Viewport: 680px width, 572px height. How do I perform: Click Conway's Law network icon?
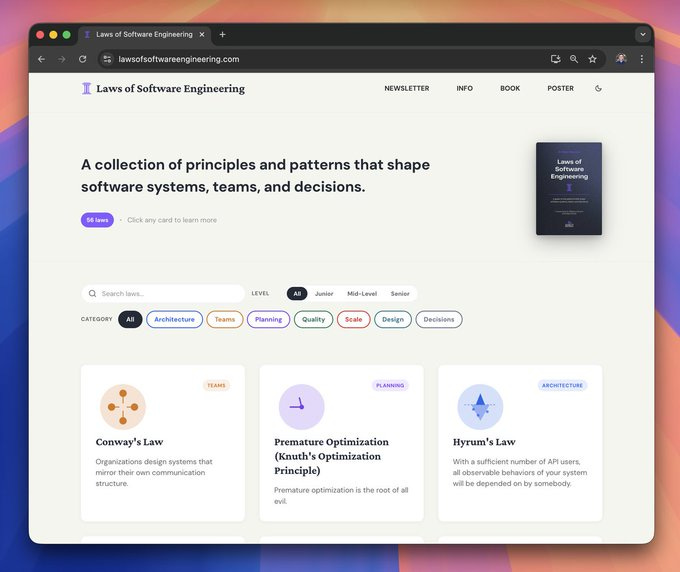click(x=123, y=407)
